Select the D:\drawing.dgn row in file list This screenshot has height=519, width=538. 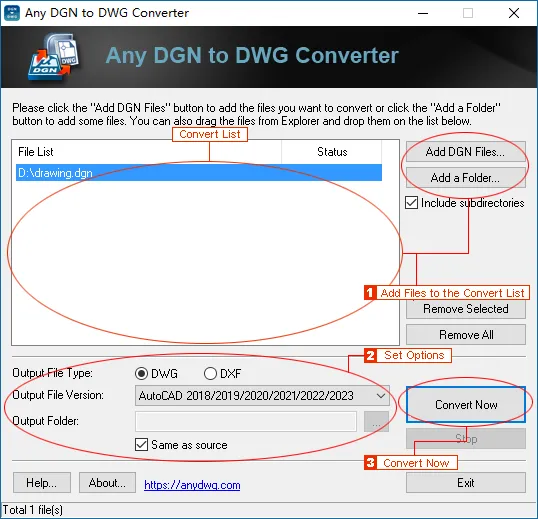[199, 173]
